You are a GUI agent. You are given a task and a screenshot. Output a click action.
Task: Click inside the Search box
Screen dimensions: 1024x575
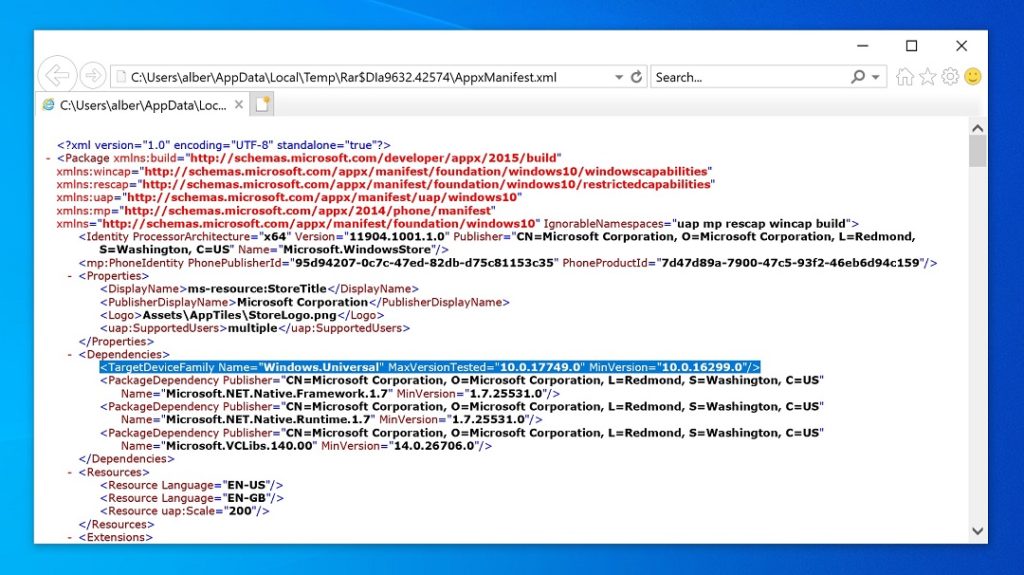[x=750, y=77]
